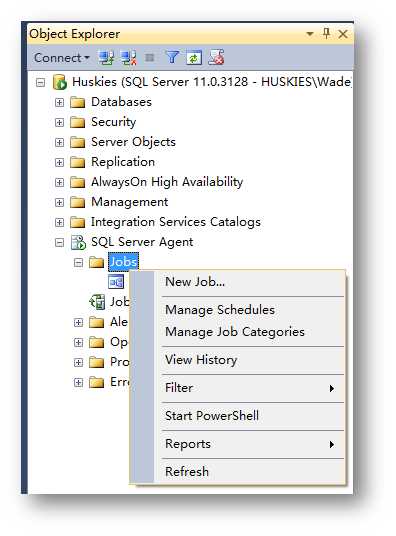The width and height of the screenshot is (396, 536).
Task: Select the Databases tree label
Action: point(121,102)
